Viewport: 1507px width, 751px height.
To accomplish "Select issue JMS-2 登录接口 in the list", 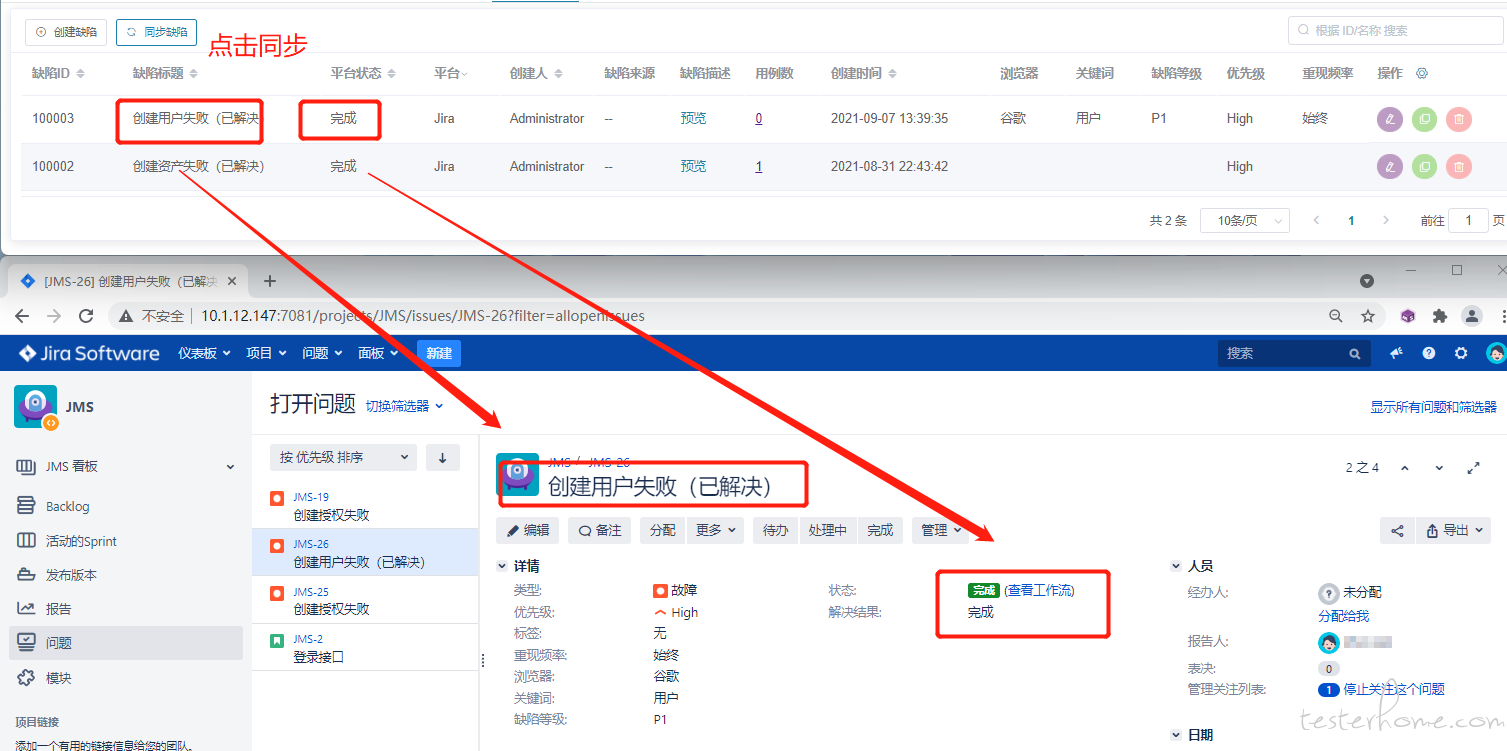I will tap(365, 648).
